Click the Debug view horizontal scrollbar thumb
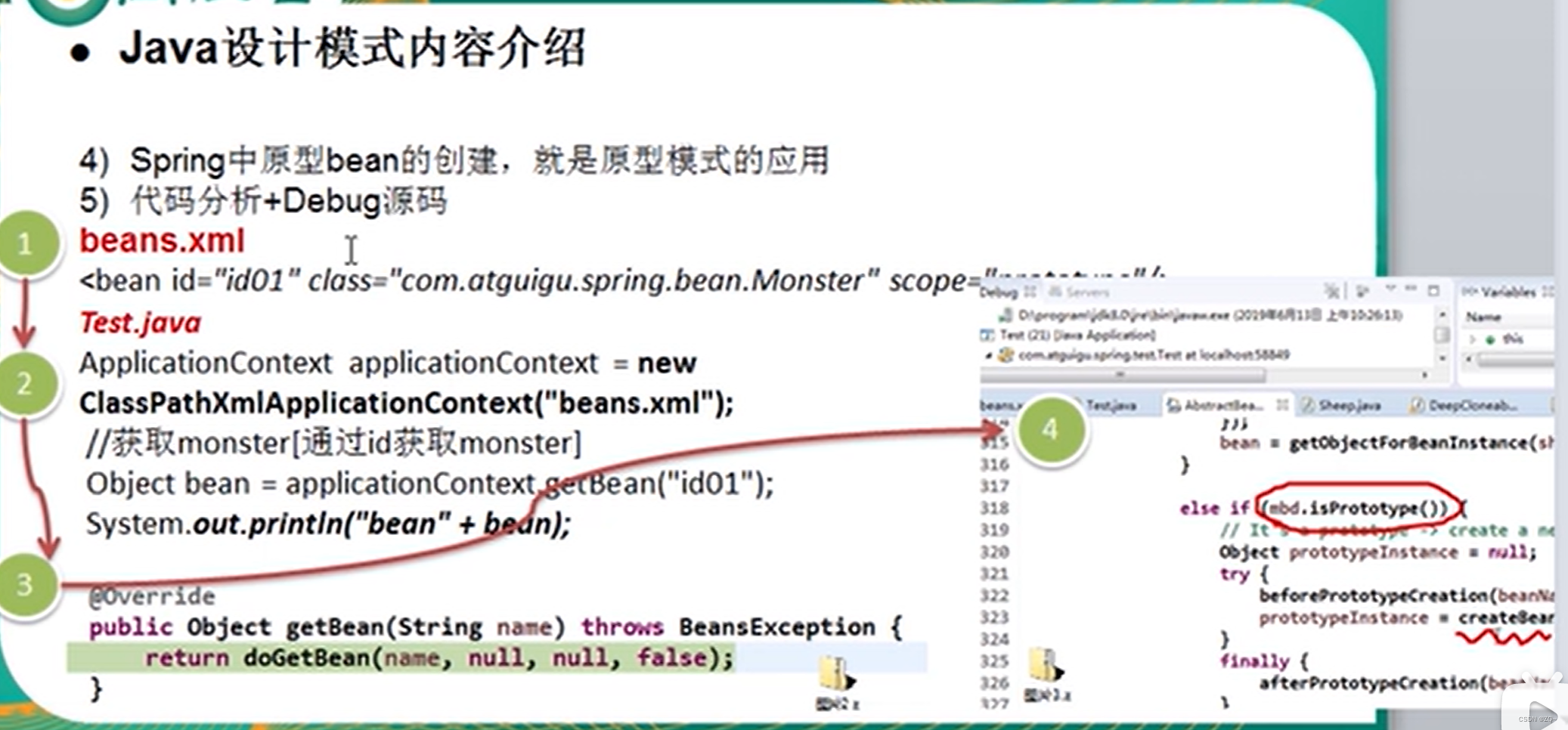Image resolution: width=1568 pixels, height=730 pixels. 1123,375
